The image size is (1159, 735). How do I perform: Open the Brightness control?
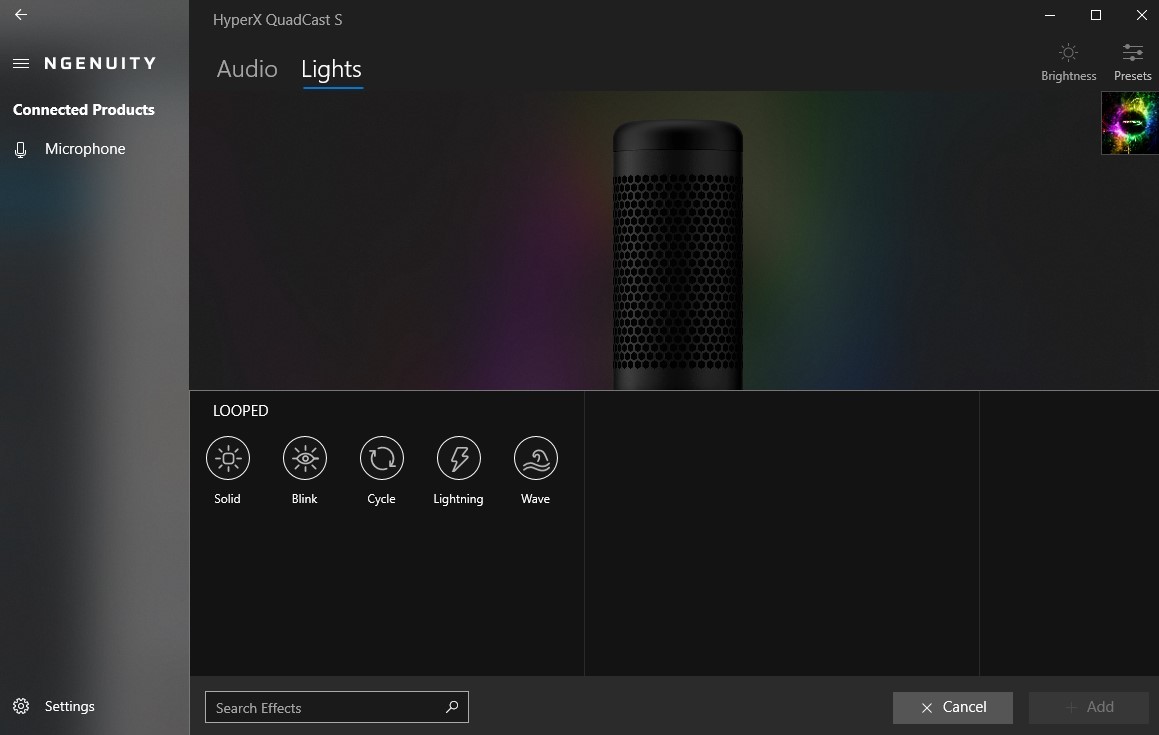1068,62
